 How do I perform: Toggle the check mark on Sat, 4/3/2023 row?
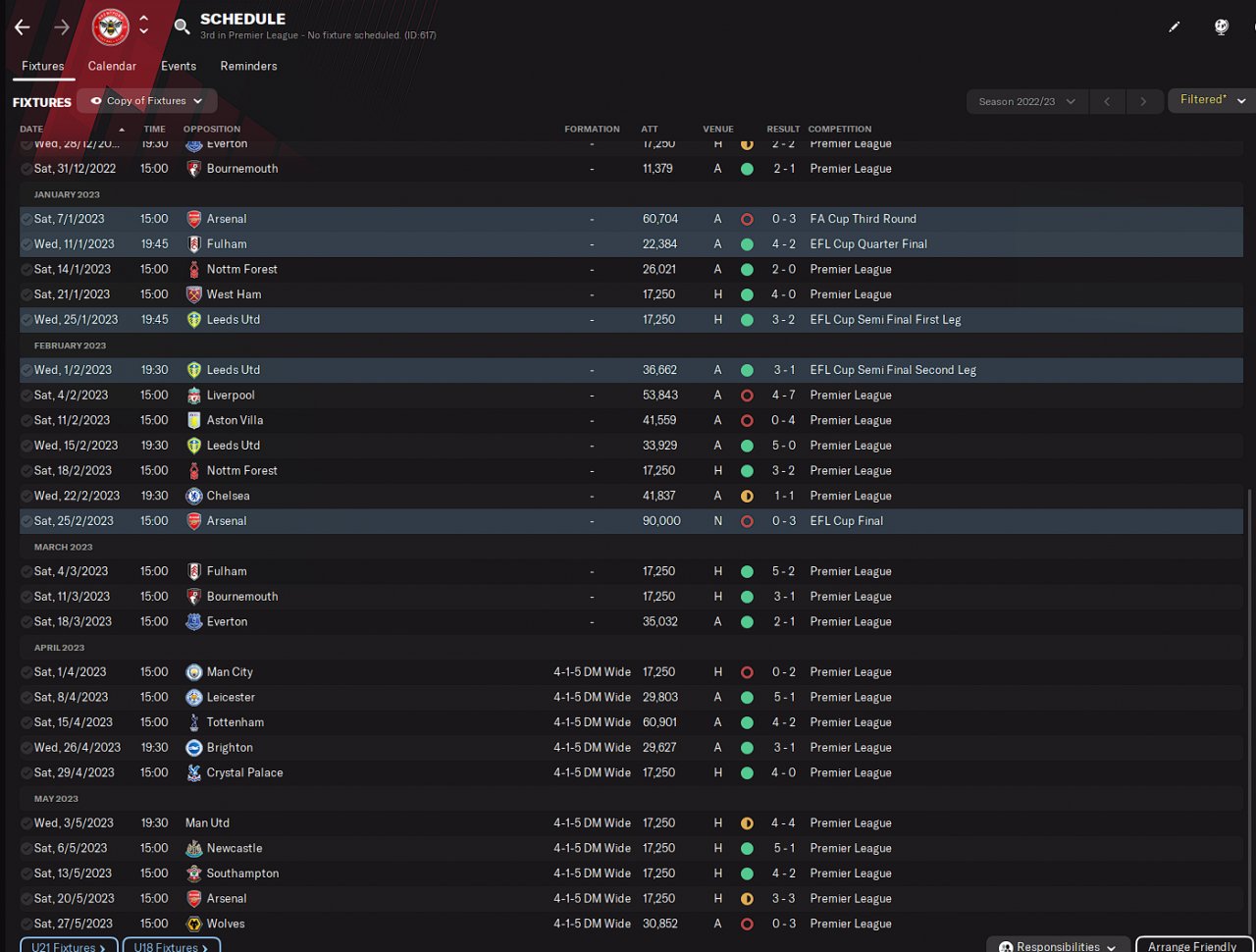(x=26, y=571)
